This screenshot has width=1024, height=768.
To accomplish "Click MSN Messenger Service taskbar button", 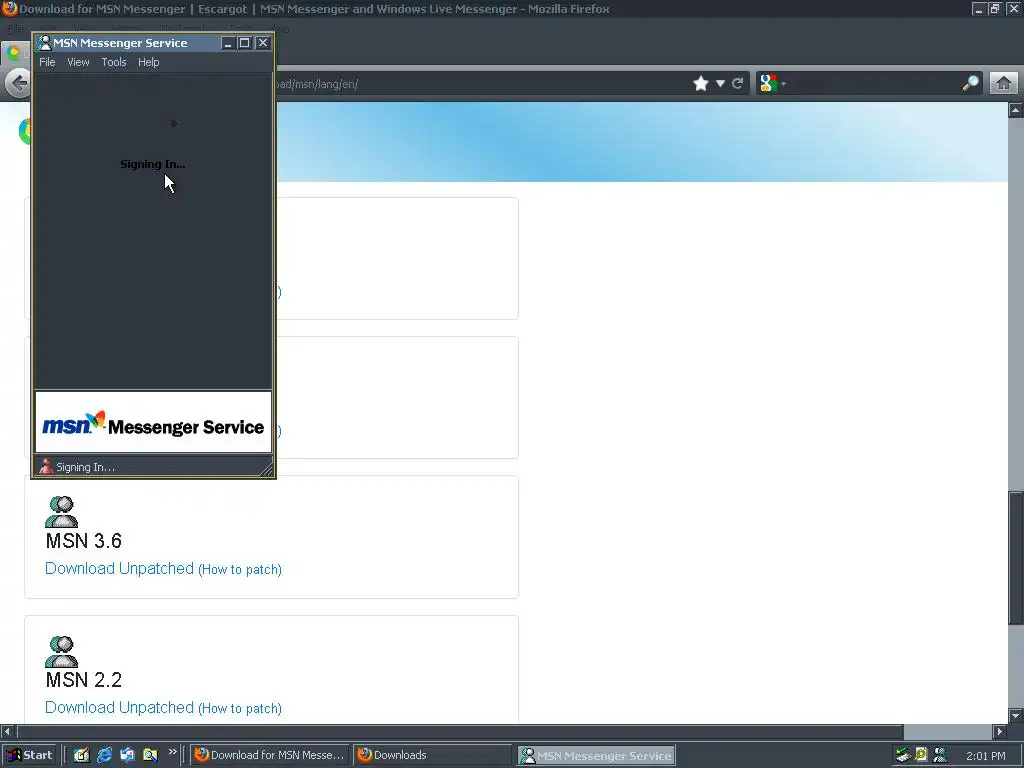I will (x=597, y=756).
